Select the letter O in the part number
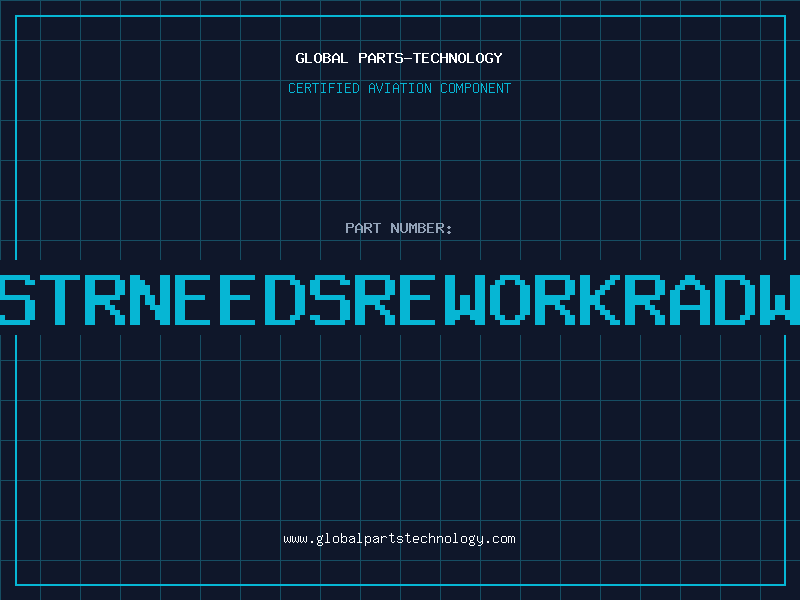800x600 pixels. tap(509, 299)
